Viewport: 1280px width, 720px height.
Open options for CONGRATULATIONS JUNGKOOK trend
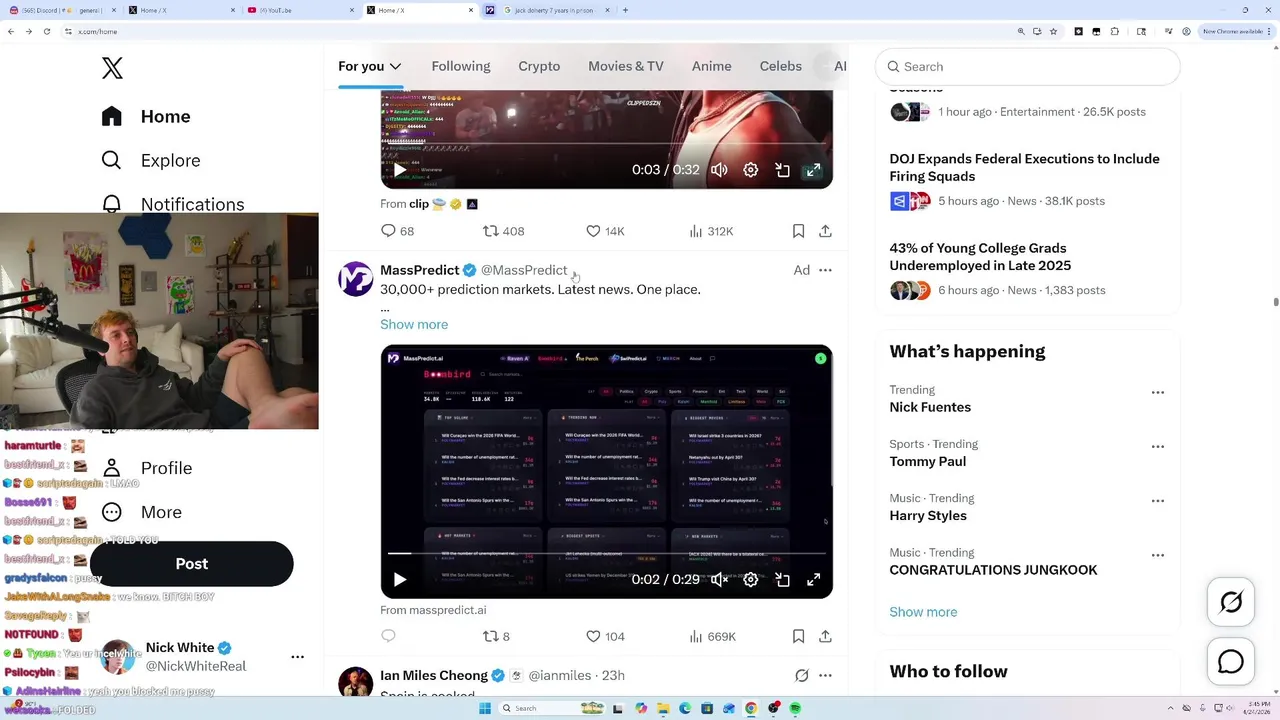pyautogui.click(x=1158, y=555)
